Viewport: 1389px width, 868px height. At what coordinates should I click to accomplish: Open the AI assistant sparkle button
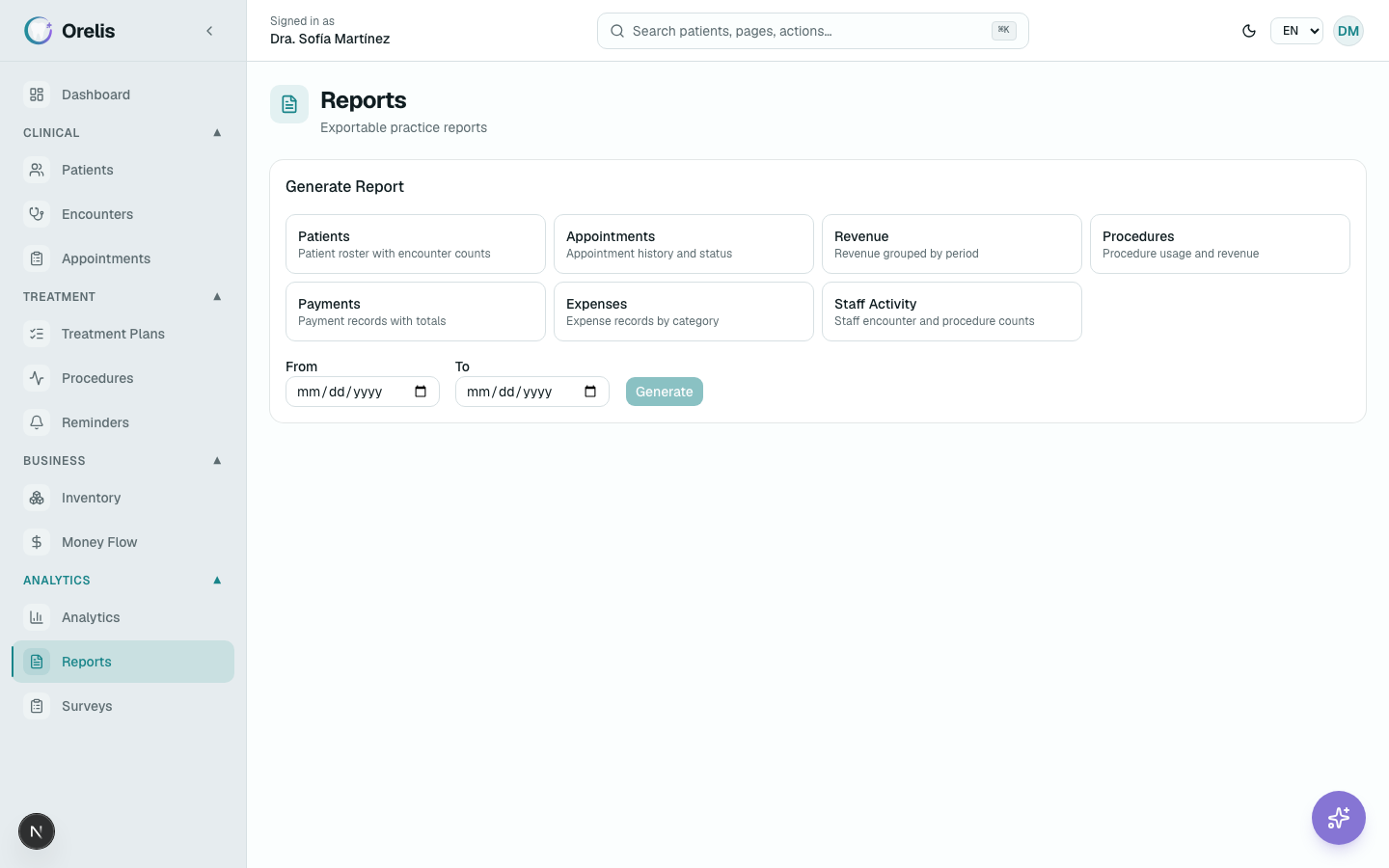pyautogui.click(x=1339, y=818)
